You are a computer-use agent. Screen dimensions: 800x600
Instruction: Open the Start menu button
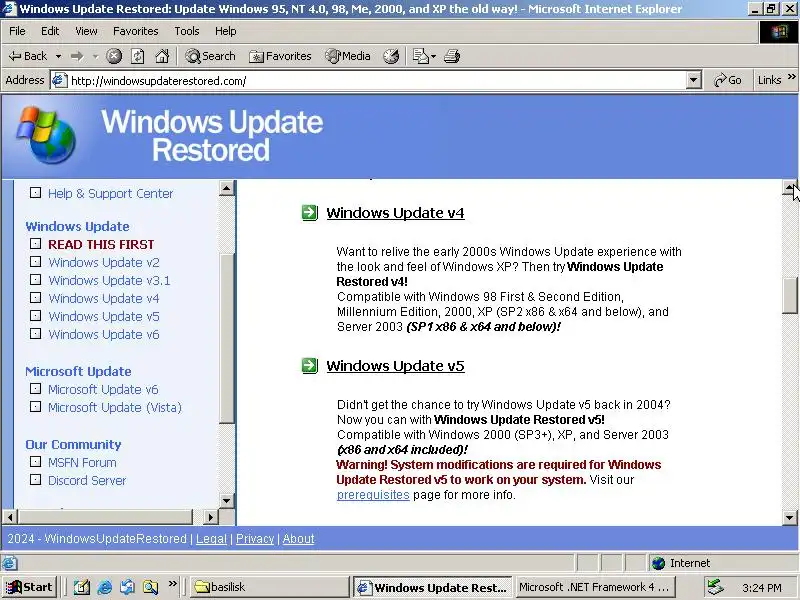[29, 587]
